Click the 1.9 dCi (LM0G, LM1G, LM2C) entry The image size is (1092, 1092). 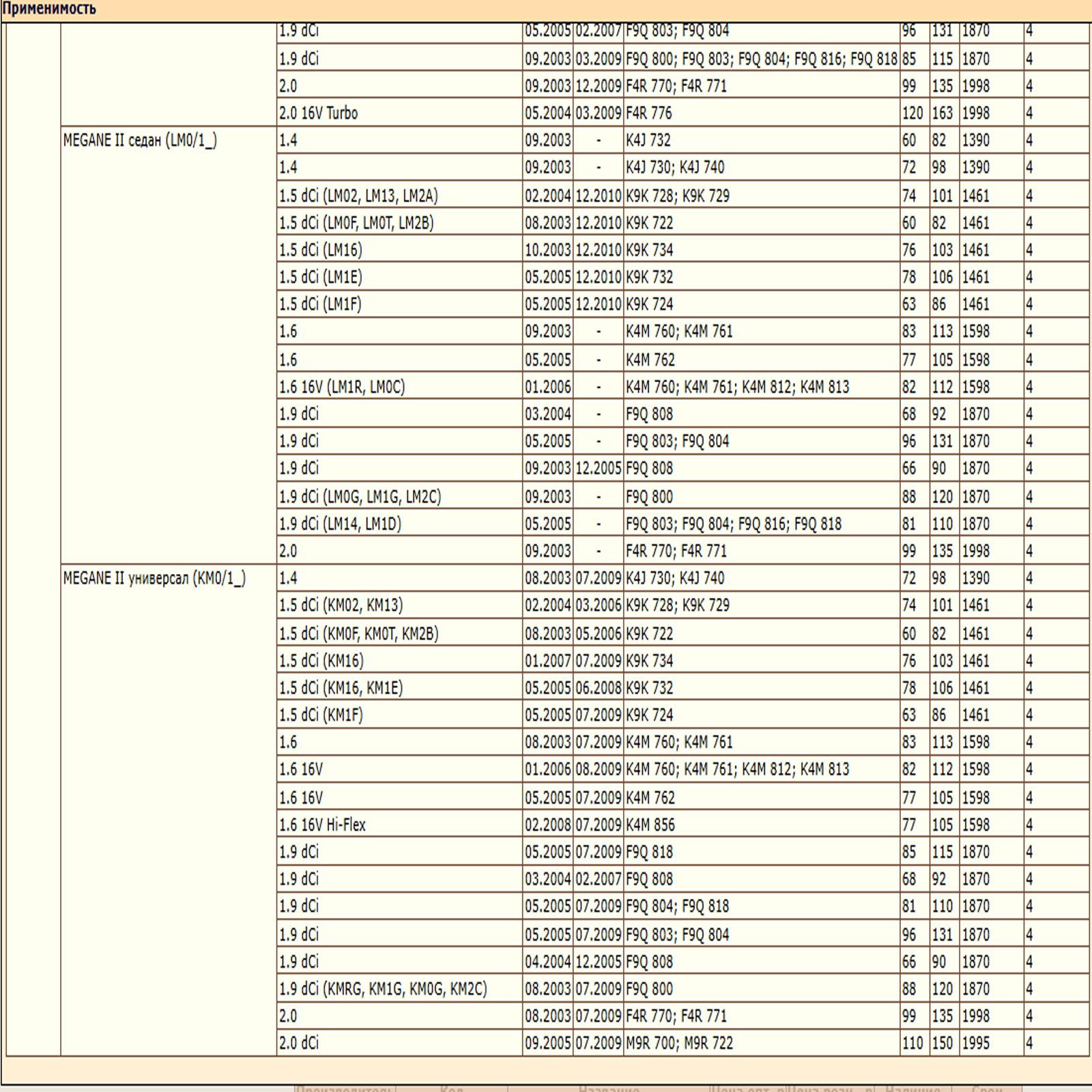(360, 497)
